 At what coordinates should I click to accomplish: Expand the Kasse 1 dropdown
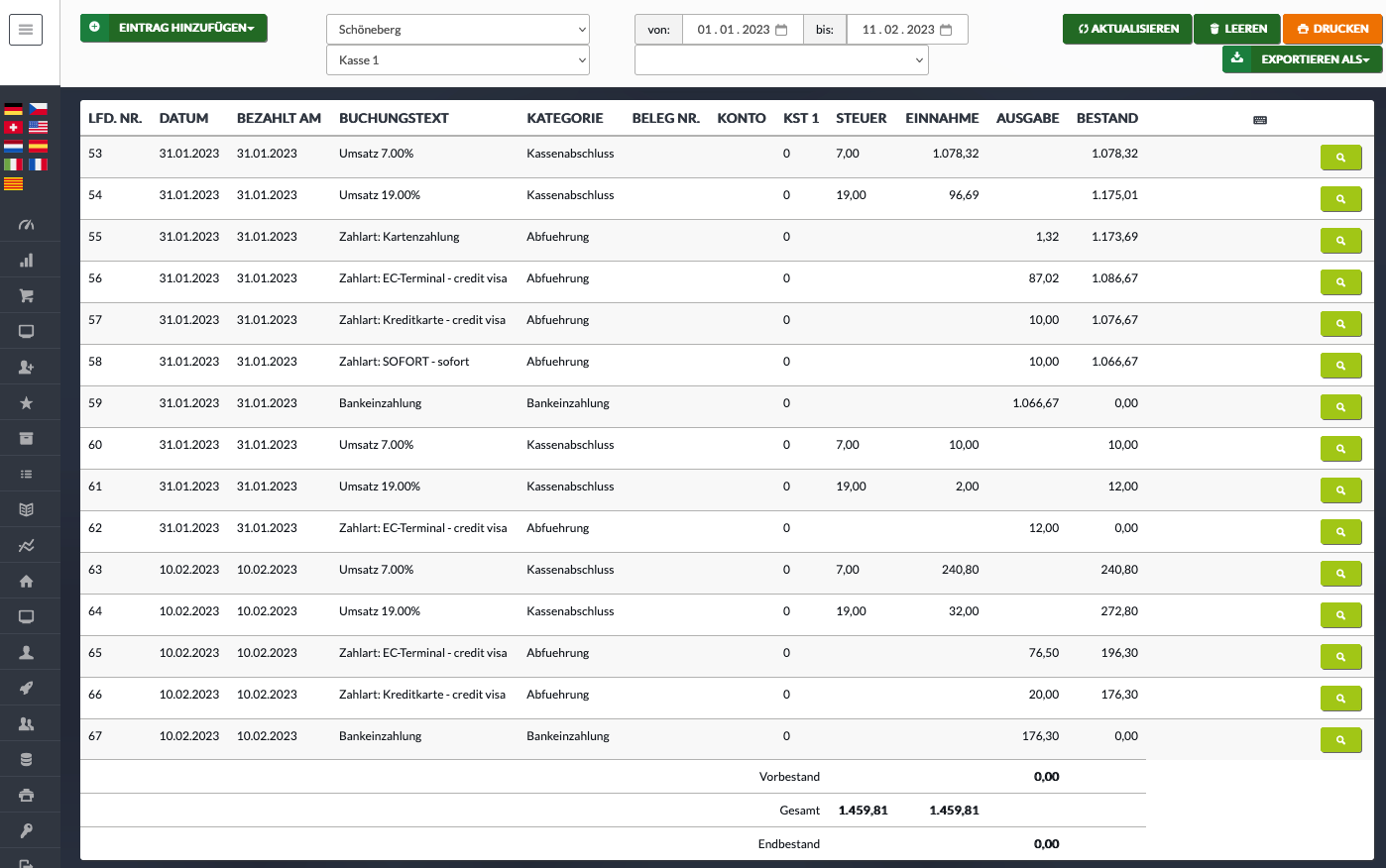click(x=458, y=60)
